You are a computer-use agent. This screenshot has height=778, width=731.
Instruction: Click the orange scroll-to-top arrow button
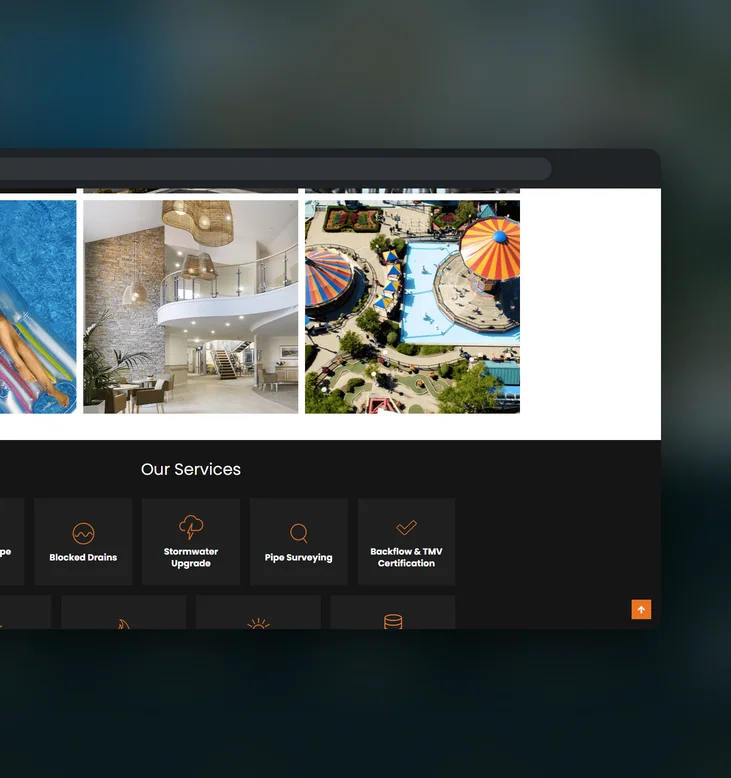pos(641,609)
